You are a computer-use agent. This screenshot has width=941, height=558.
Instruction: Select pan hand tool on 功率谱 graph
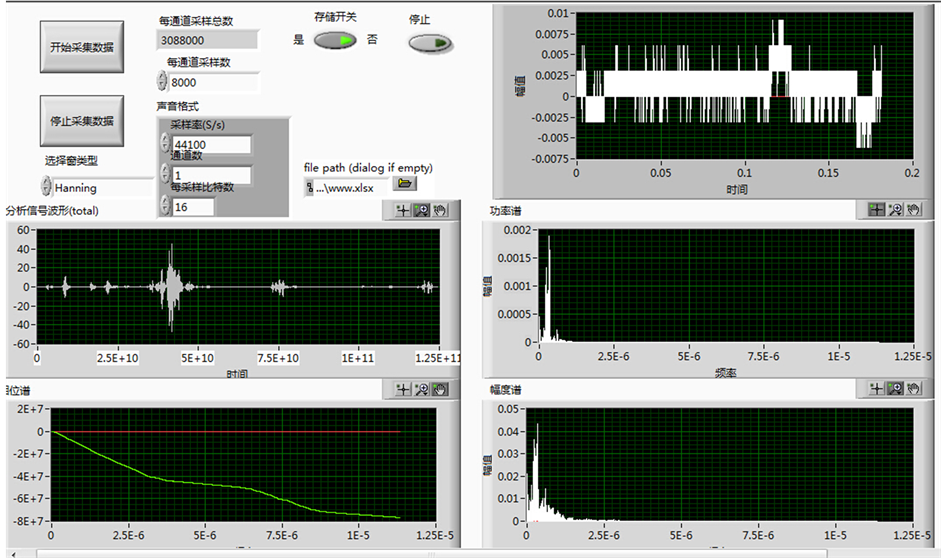tap(912, 210)
